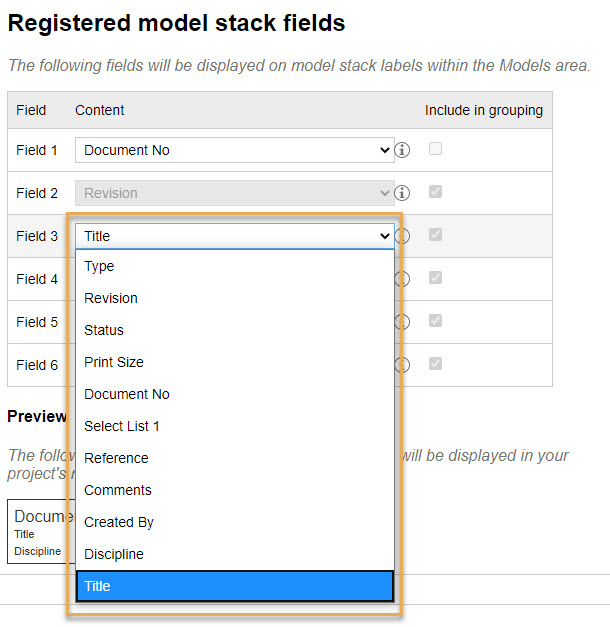Select Status from the dropdown options
Viewport: 610px width, 627px height.
235,330
